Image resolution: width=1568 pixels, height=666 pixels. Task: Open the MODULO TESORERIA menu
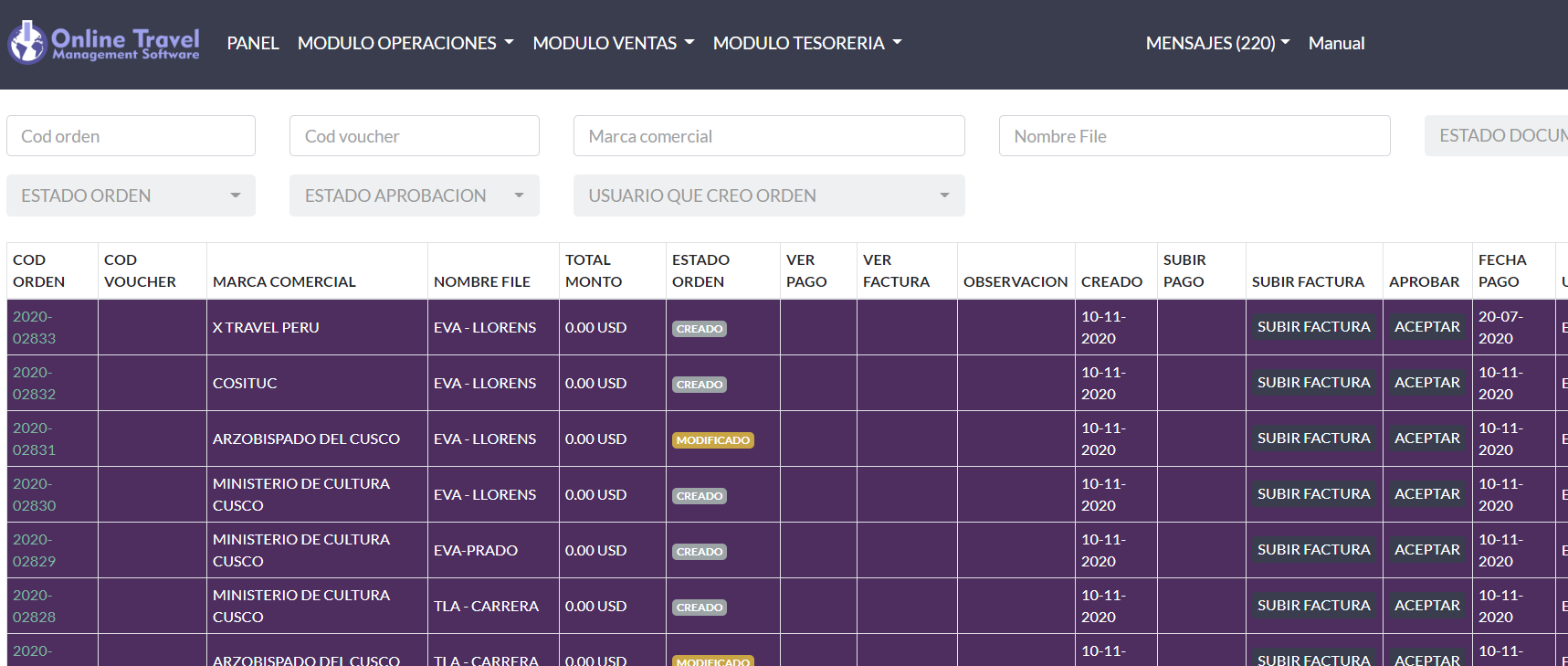click(806, 43)
